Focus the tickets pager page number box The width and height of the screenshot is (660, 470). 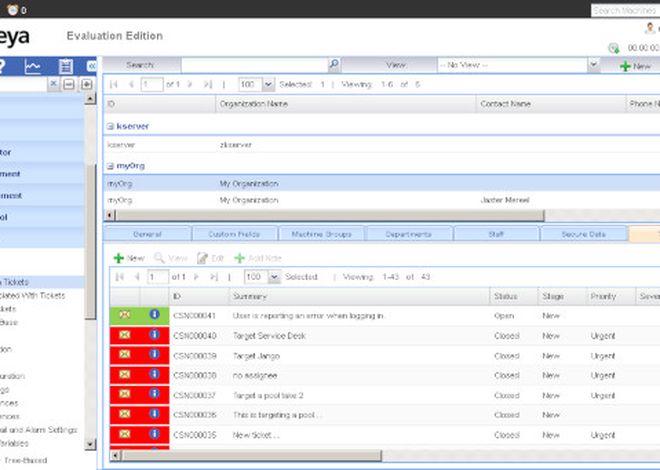tap(157, 277)
